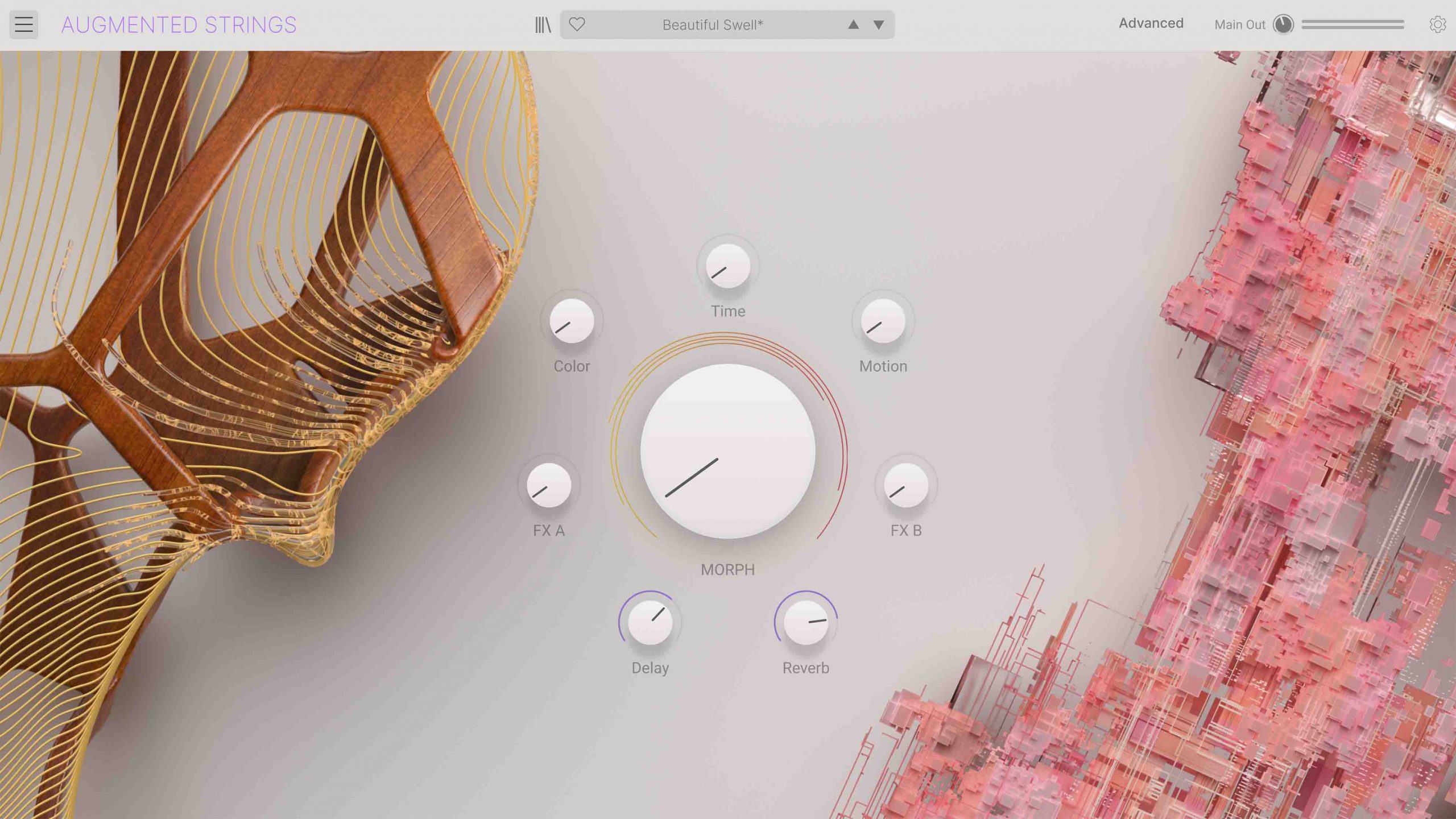Select the previous preset with up arrow
Screen dimensions: 1456x819
[853, 24]
